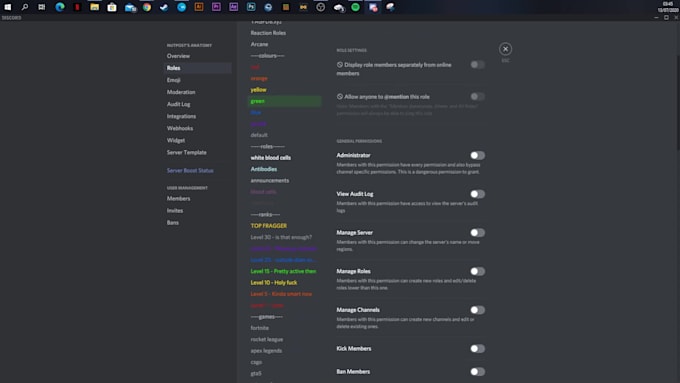The height and width of the screenshot is (383, 680).
Task: Open the Mail app from taskbar
Action: (130, 7)
